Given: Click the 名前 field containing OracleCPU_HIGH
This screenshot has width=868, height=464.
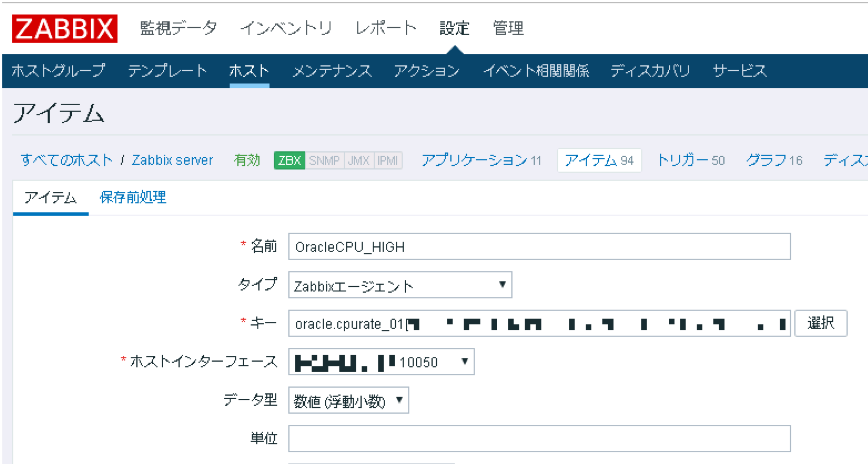Looking at the screenshot, I should pyautogui.click(x=539, y=246).
